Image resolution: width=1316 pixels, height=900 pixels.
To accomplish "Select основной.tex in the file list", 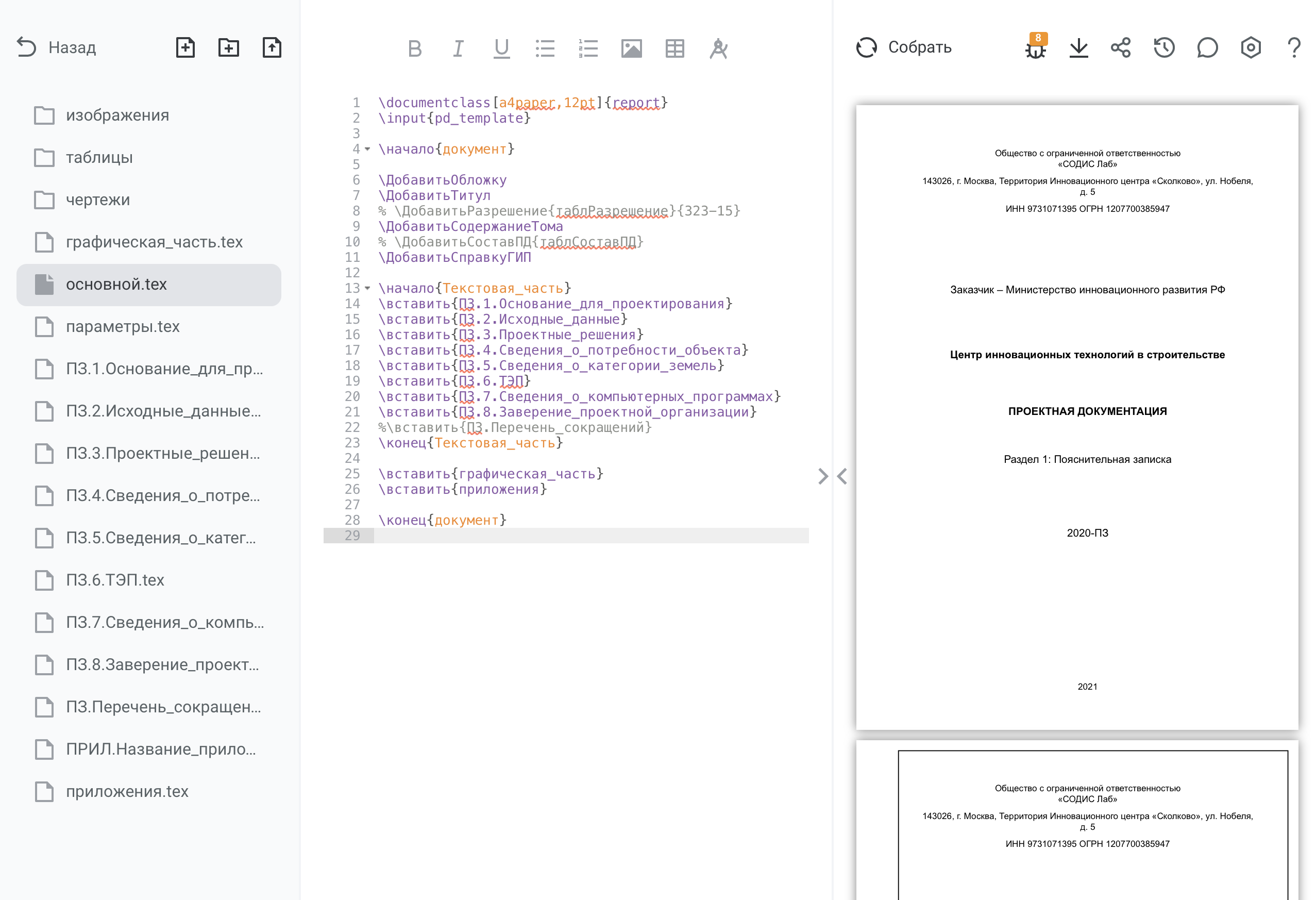I will [149, 285].
